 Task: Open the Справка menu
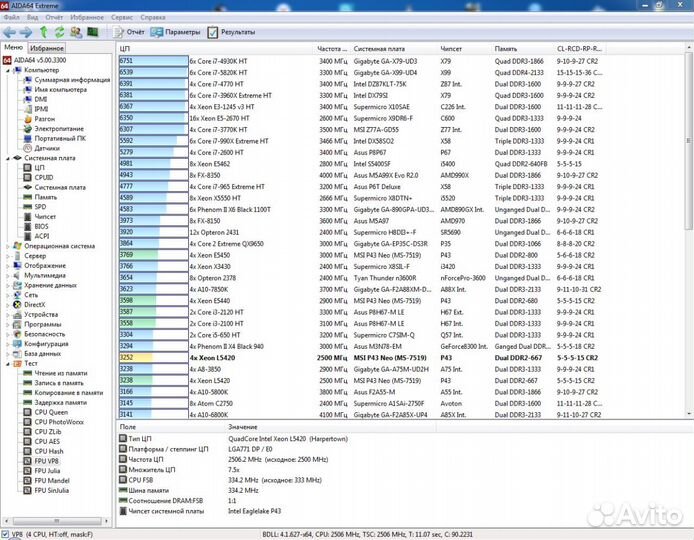(153, 17)
